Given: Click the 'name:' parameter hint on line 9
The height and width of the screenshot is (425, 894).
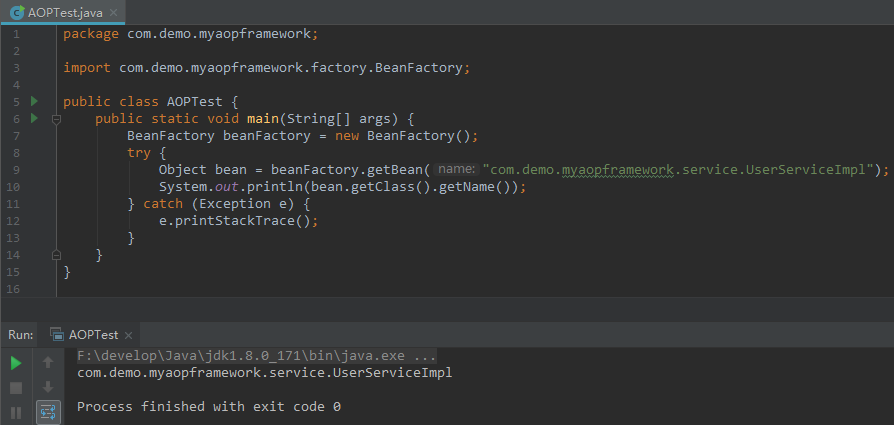Looking at the screenshot, I should tap(455, 169).
